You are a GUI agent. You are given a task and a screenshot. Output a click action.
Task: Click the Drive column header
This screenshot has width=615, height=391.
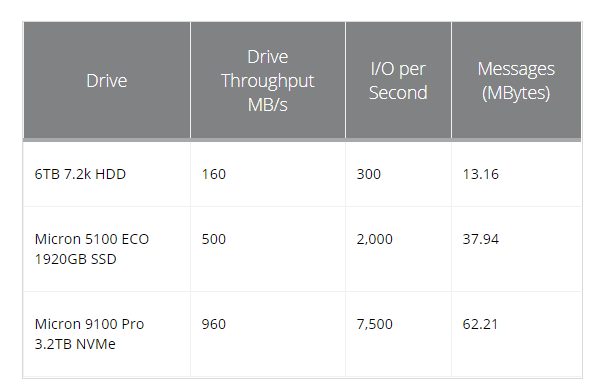pos(107,80)
